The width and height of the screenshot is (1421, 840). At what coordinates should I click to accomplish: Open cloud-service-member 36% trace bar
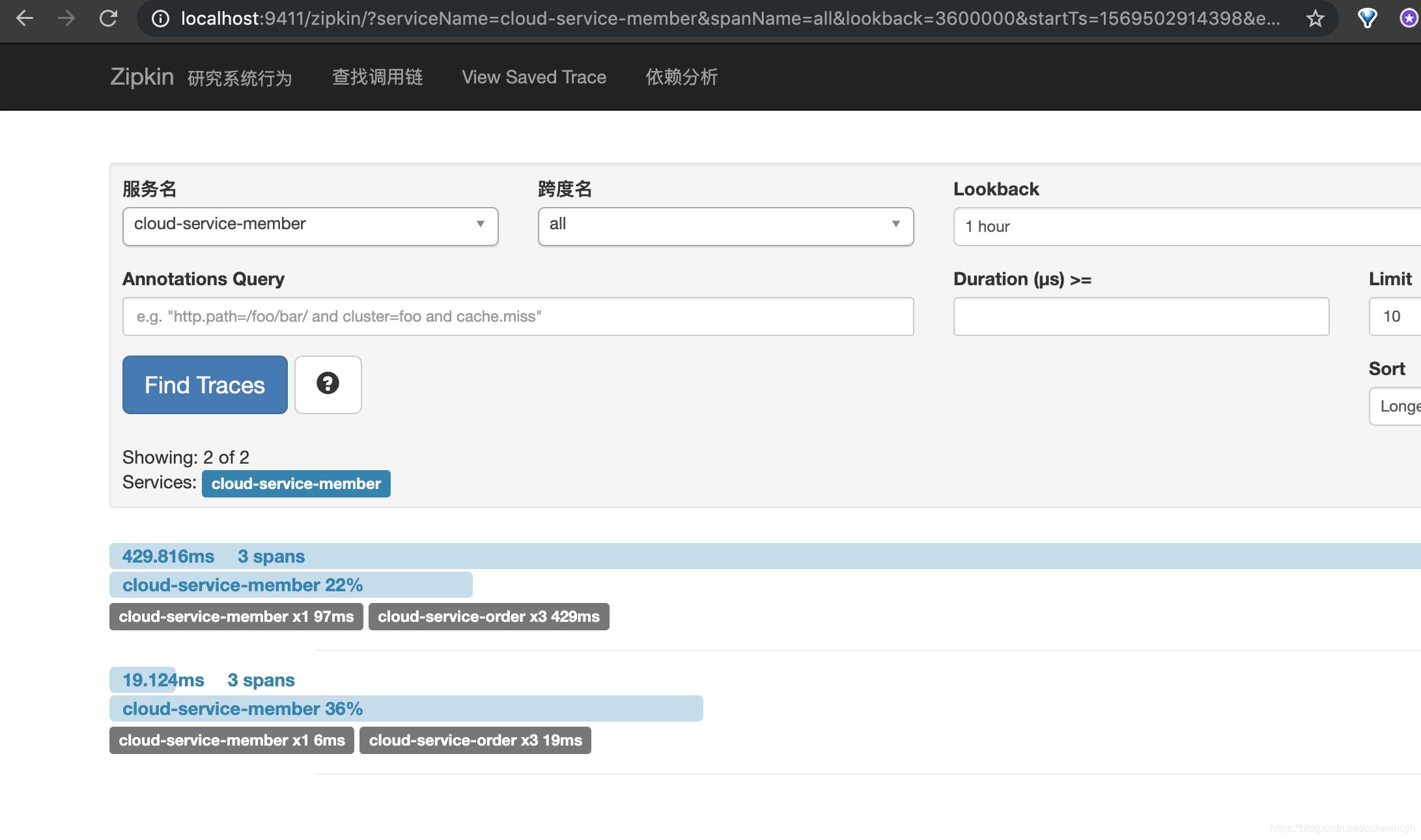(406, 708)
